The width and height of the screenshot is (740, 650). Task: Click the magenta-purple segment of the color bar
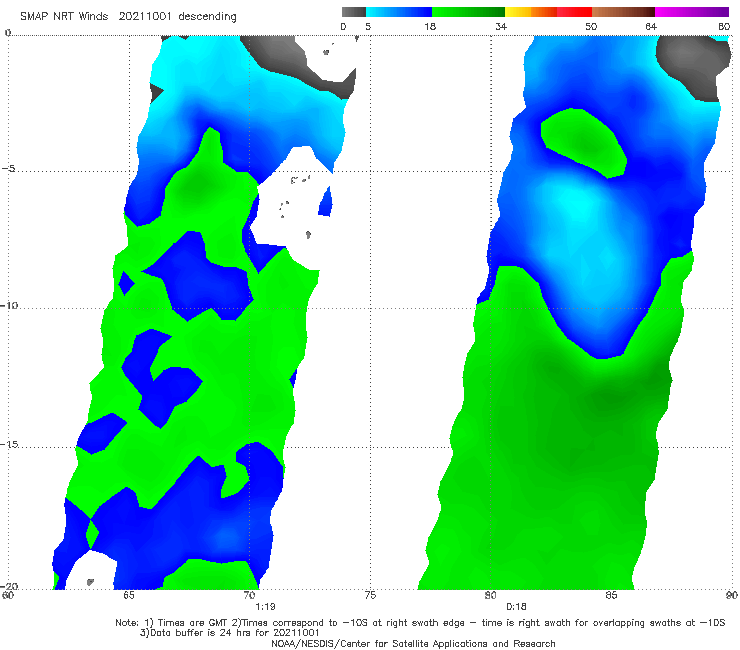pos(692,12)
